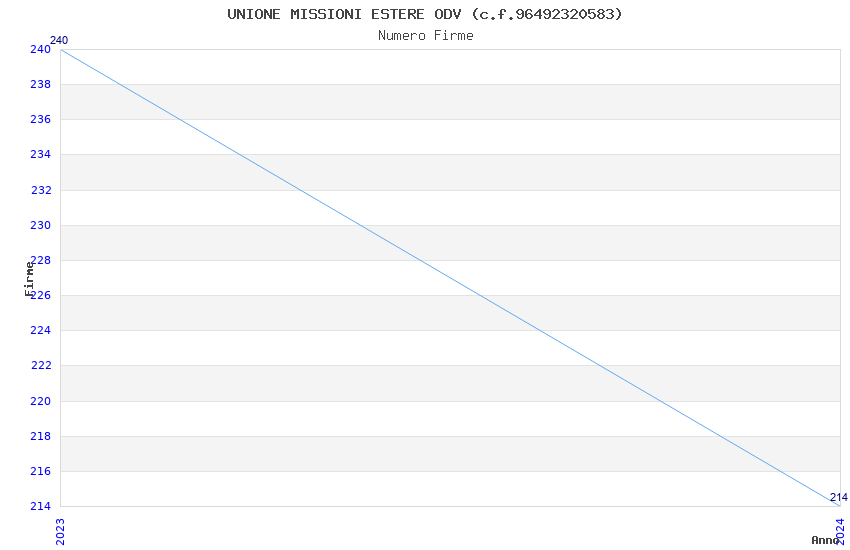Click y-axis tick value 236
This screenshot has width=850, height=550.
click(40, 120)
